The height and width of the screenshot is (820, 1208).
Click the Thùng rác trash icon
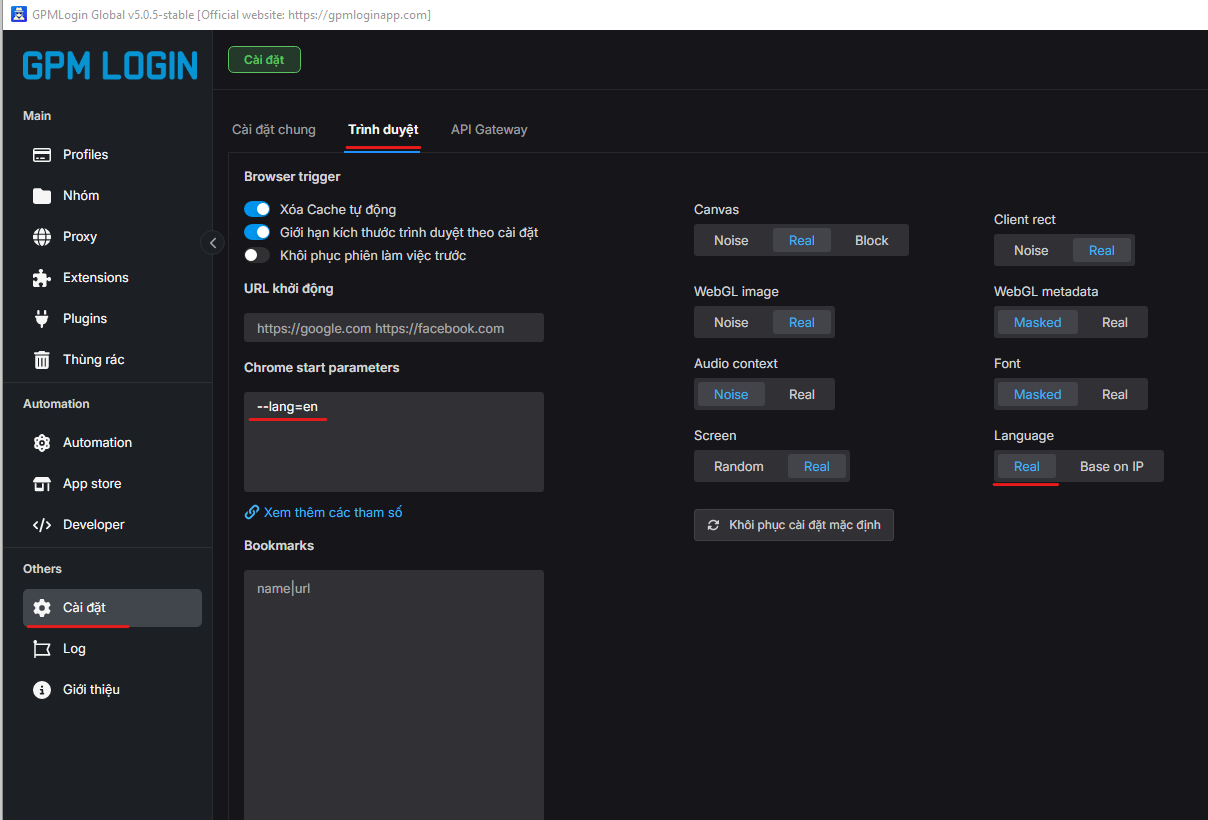[x=42, y=360]
